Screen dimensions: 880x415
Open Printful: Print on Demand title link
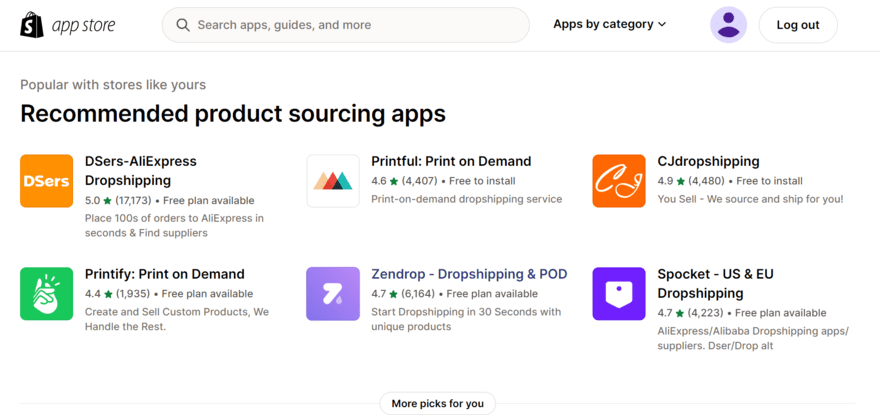pyautogui.click(x=451, y=162)
